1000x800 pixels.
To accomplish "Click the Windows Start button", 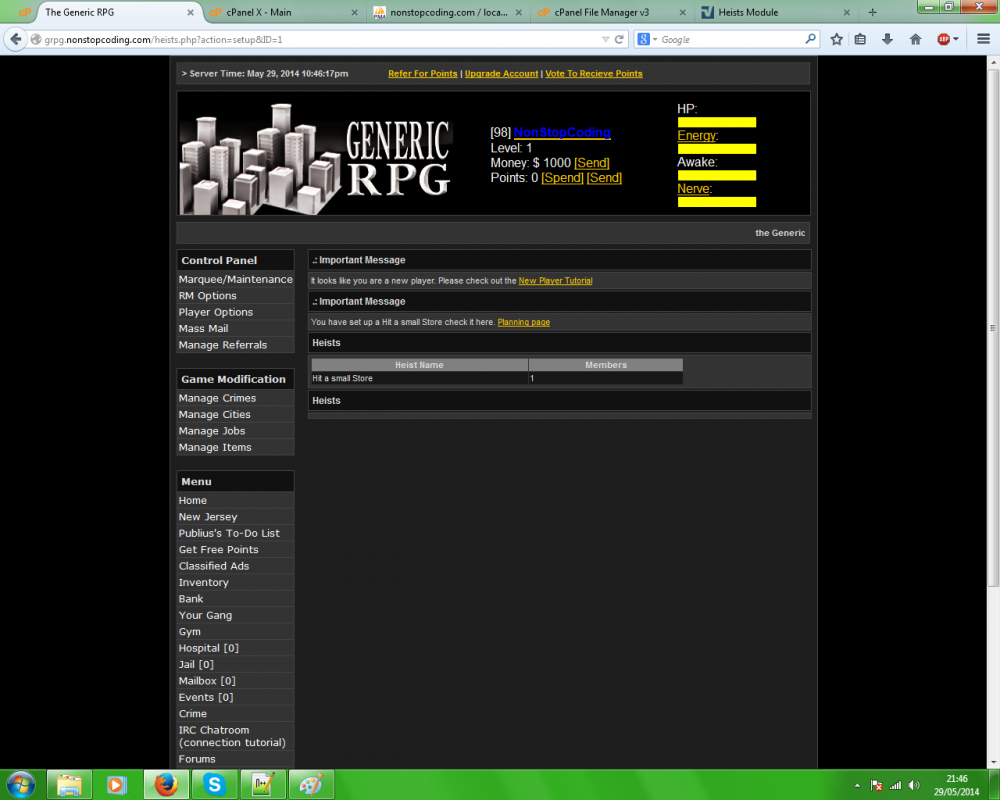I will (20, 784).
